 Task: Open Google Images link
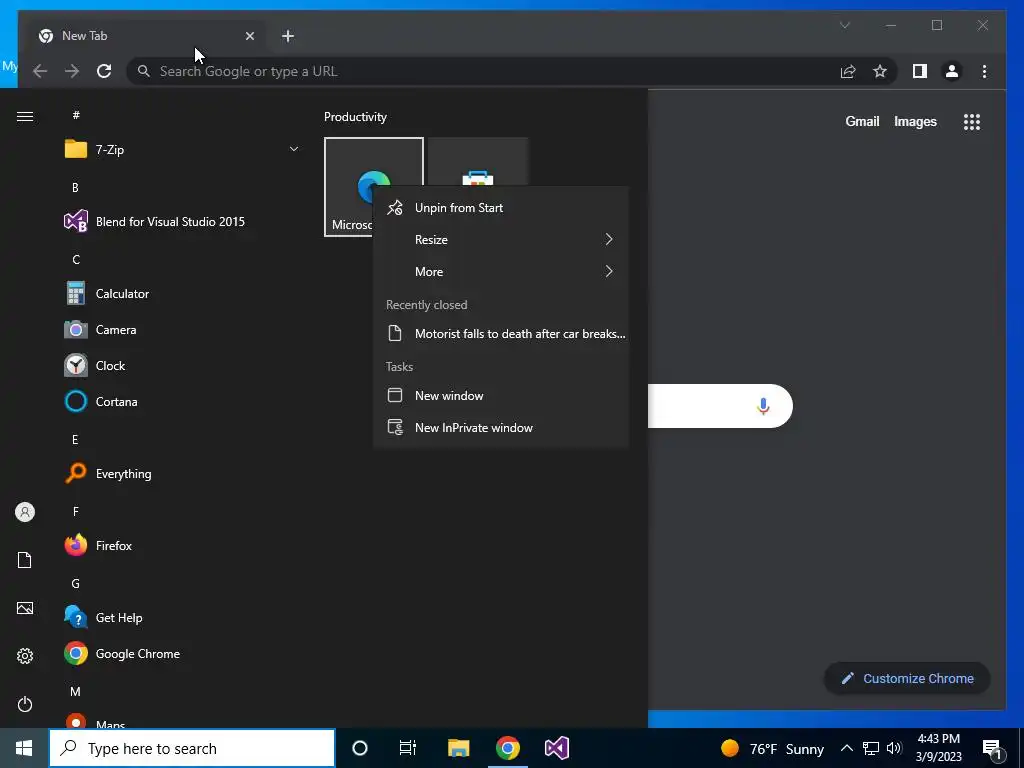pos(915,121)
